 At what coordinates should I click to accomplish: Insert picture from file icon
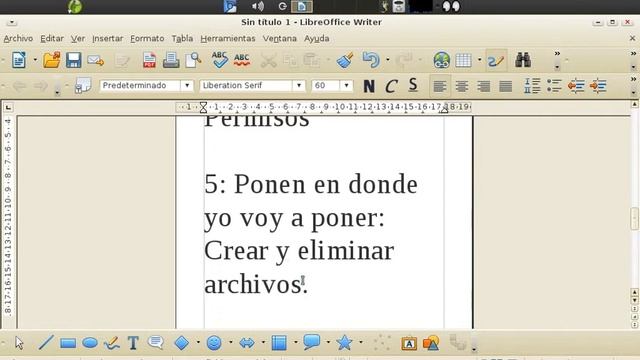[431, 343]
